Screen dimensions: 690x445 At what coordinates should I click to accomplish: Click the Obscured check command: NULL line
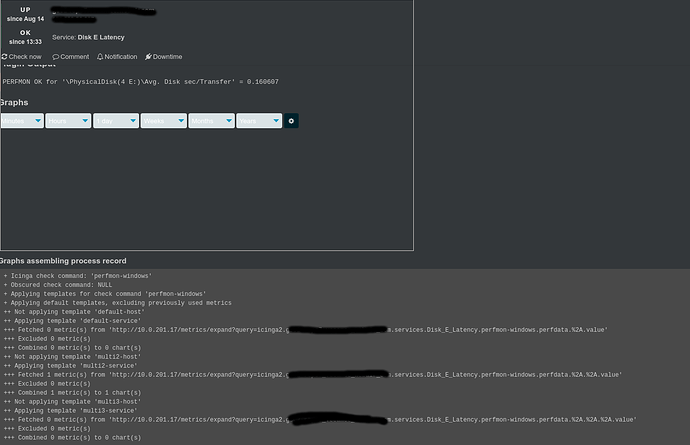(58, 285)
